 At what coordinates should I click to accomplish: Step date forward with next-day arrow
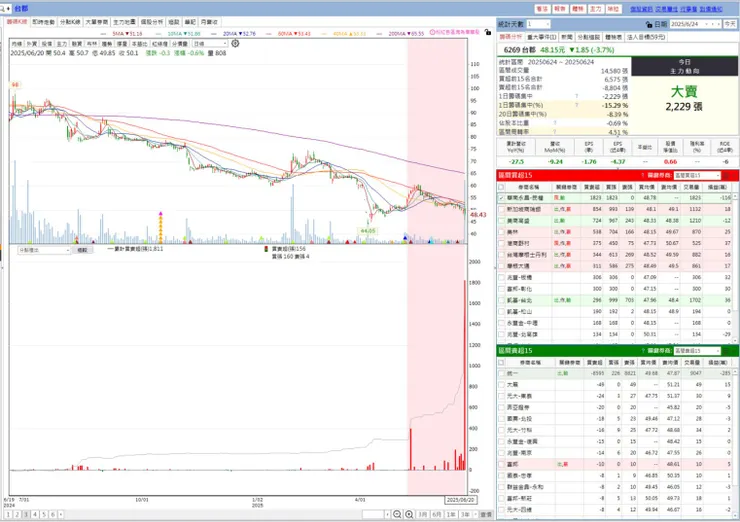click(x=719, y=24)
